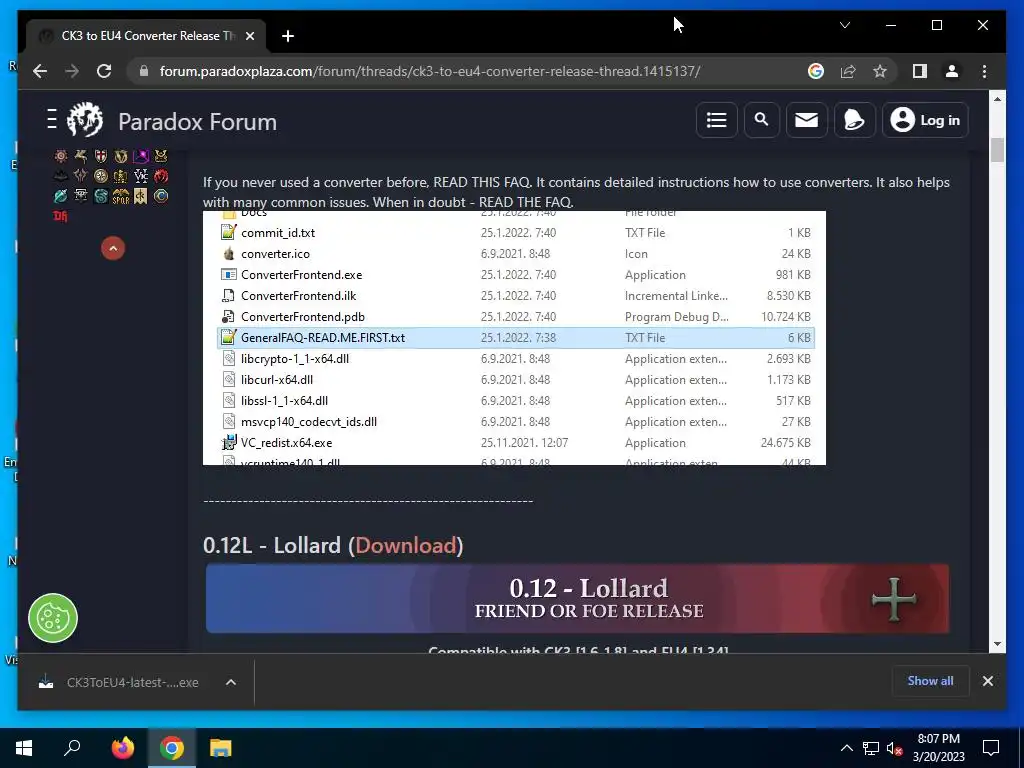Open the purple glowing square game icon
This screenshot has height=768, width=1024.
[141, 156]
